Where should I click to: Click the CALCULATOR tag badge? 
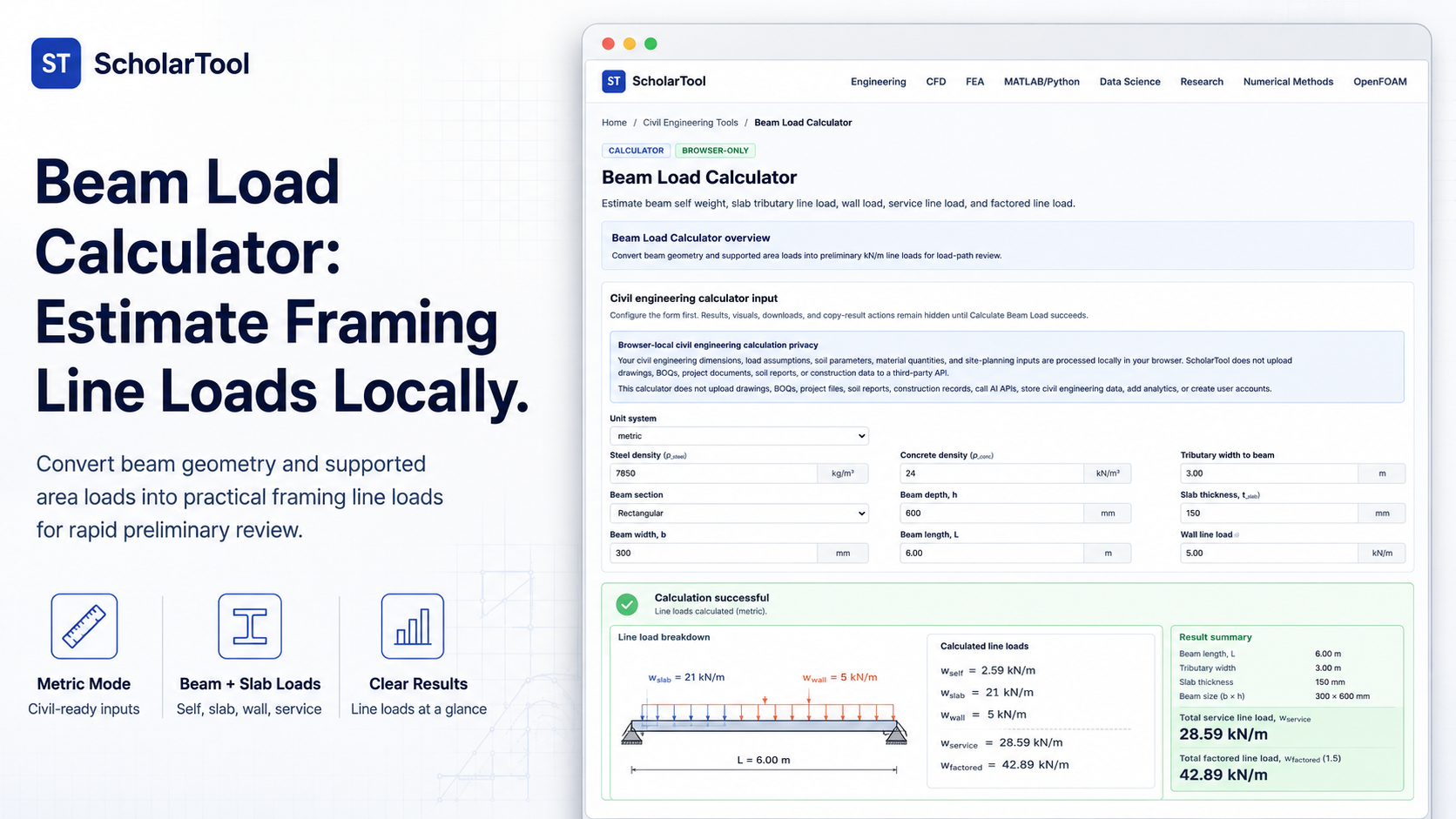[636, 151]
